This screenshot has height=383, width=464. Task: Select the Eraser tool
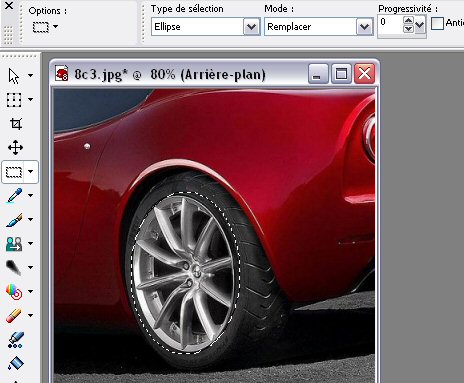pos(14,315)
